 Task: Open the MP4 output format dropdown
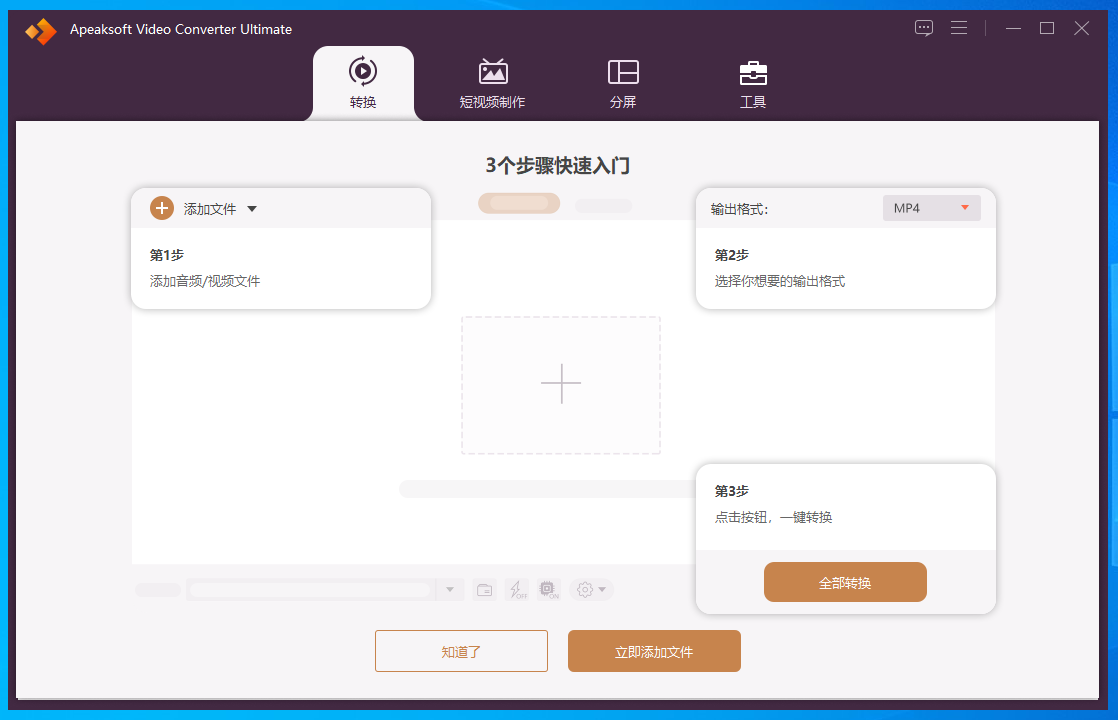tap(931, 208)
